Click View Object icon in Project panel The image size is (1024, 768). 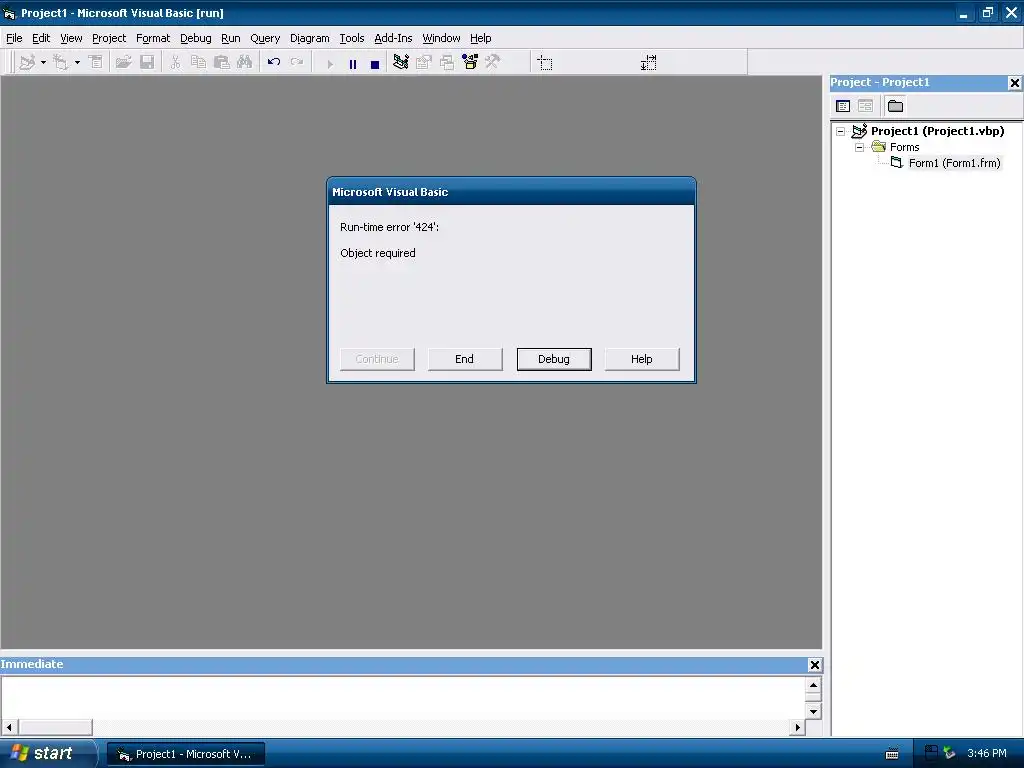tap(865, 106)
